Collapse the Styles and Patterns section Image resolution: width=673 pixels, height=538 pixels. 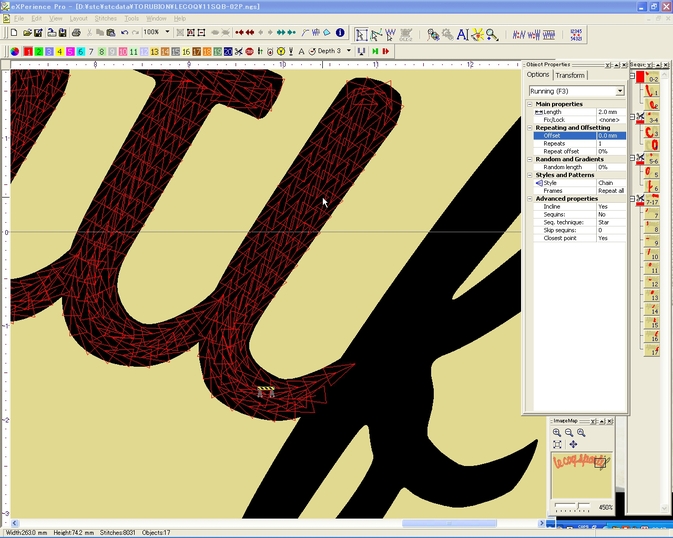(530, 175)
